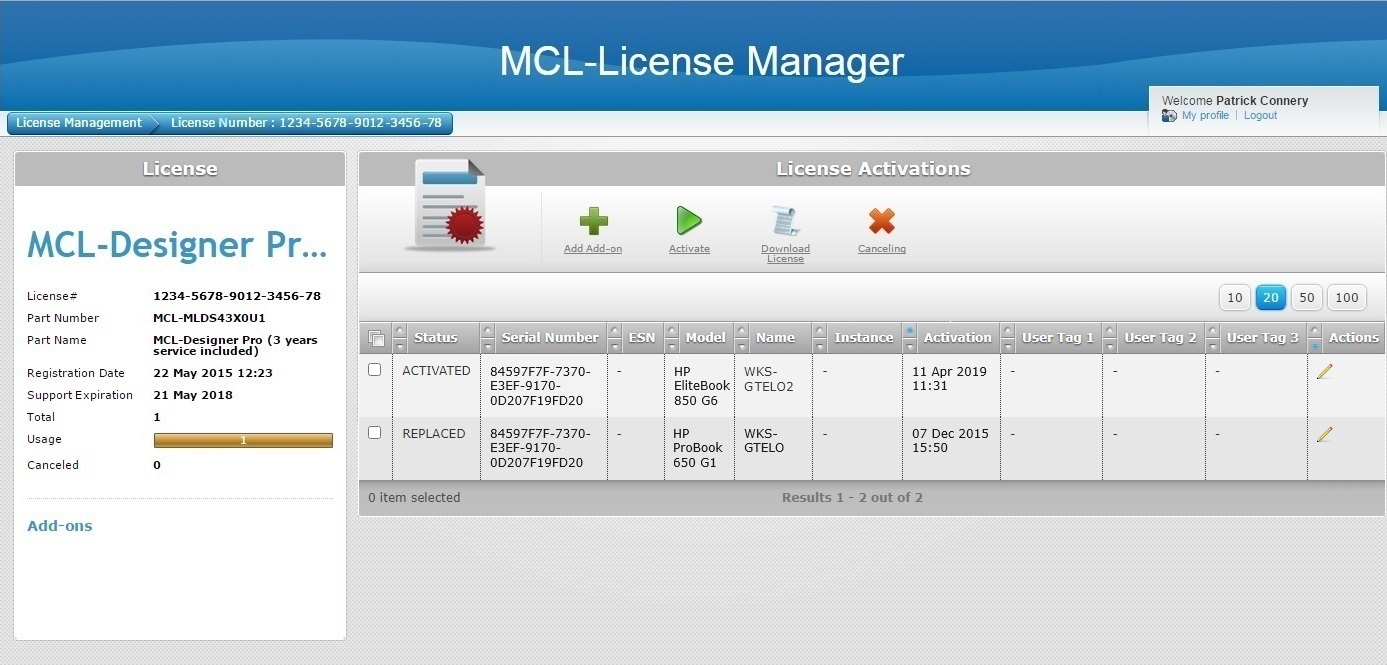Sort Status column ascending arrow
This screenshot has height=665, width=1387.
pos(400,331)
